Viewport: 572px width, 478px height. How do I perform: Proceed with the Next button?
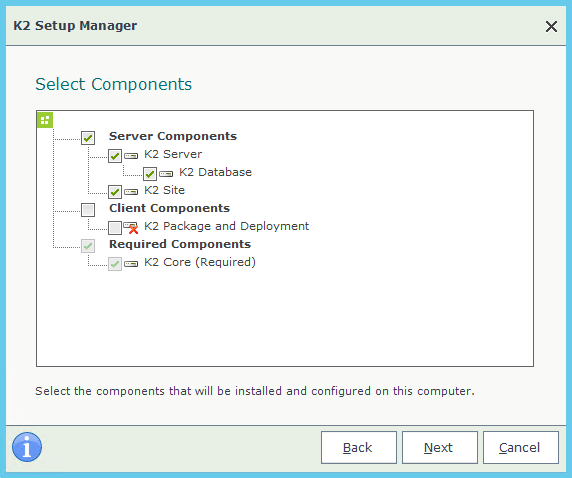pyautogui.click(x=440, y=447)
